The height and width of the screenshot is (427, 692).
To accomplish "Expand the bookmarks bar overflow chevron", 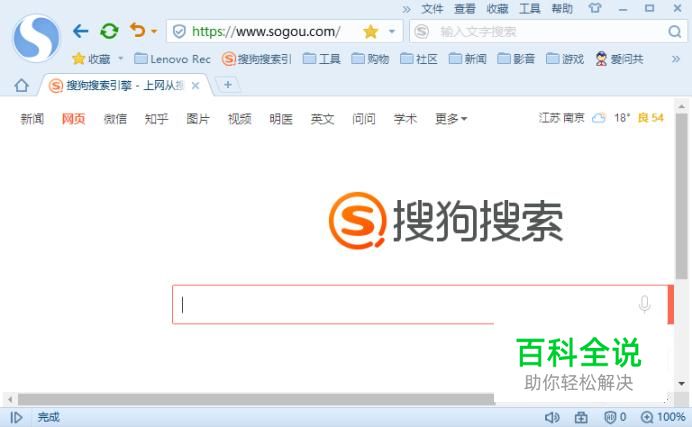I will [x=676, y=59].
